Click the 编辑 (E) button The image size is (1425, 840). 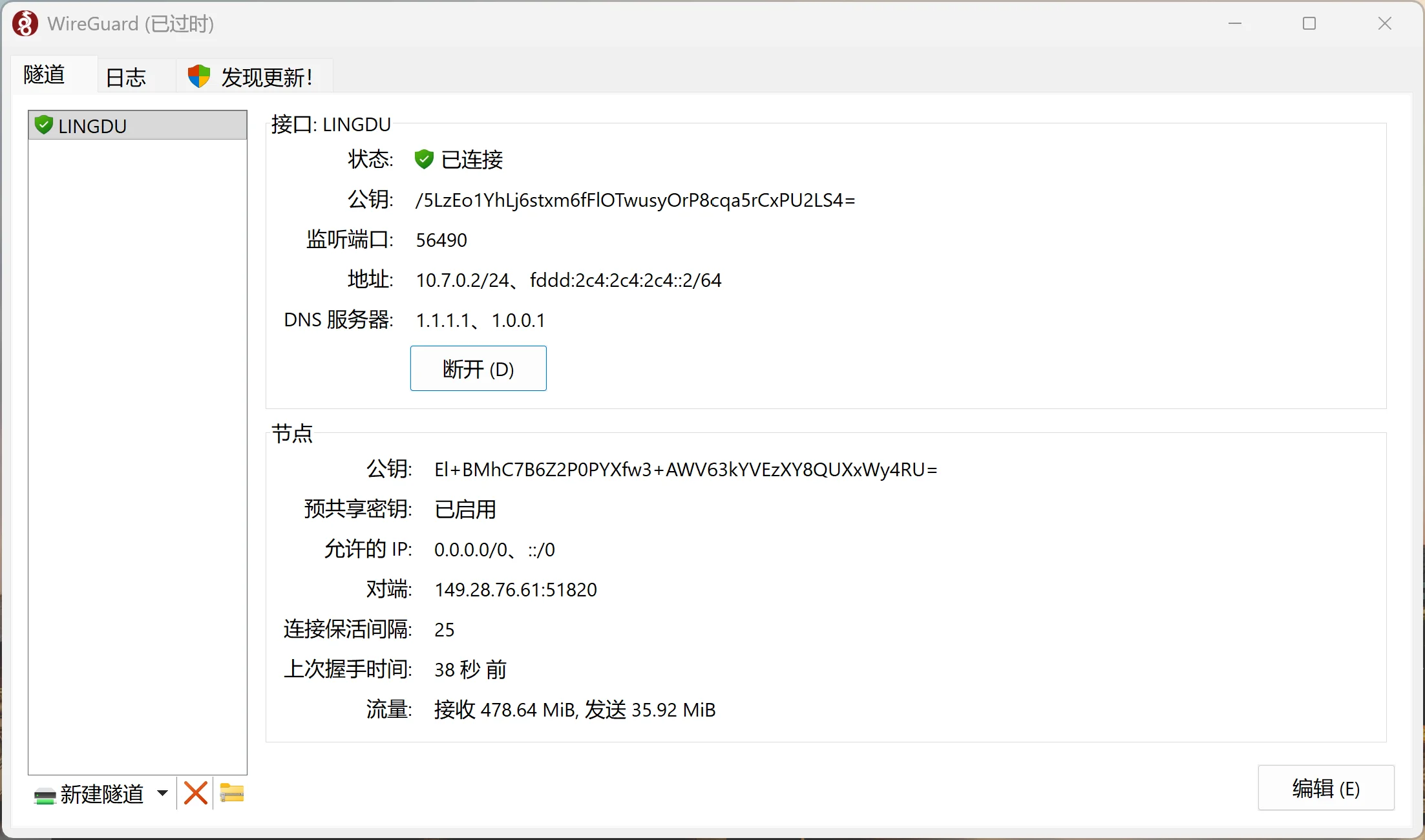(x=1326, y=788)
